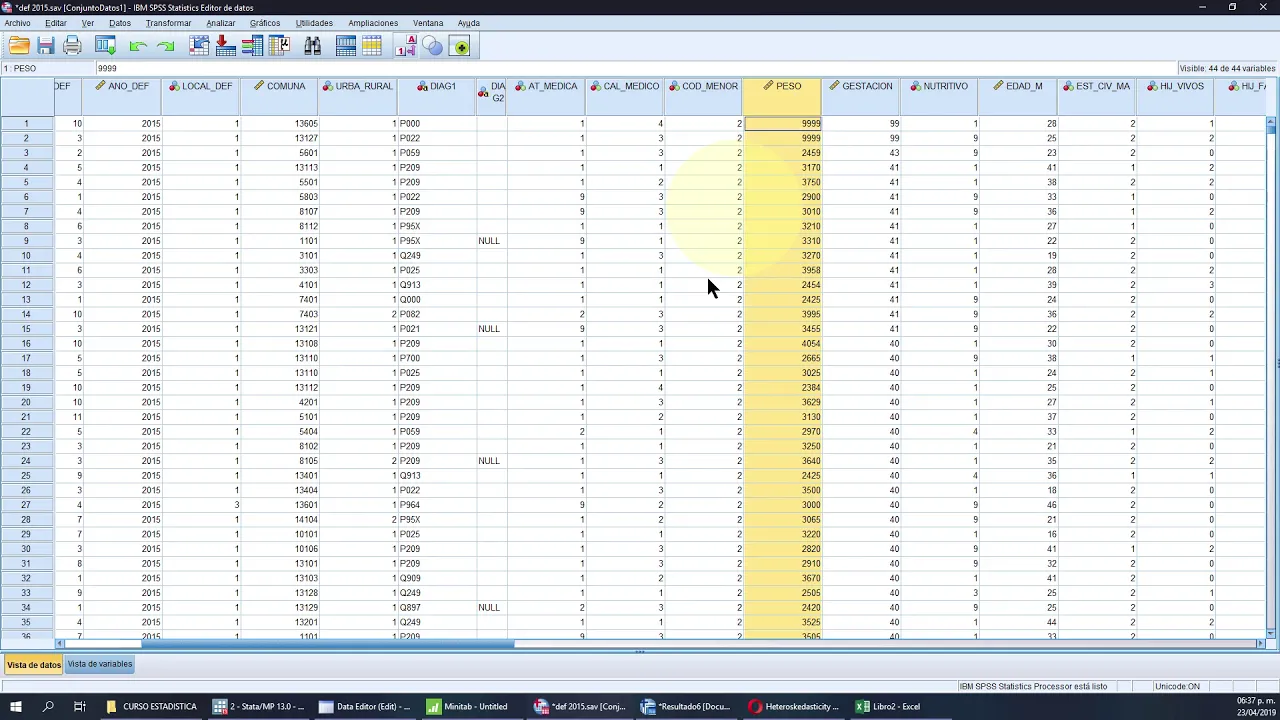Click the green Undo arrow icon
Screen dimensions: 1280x720
(x=138, y=46)
